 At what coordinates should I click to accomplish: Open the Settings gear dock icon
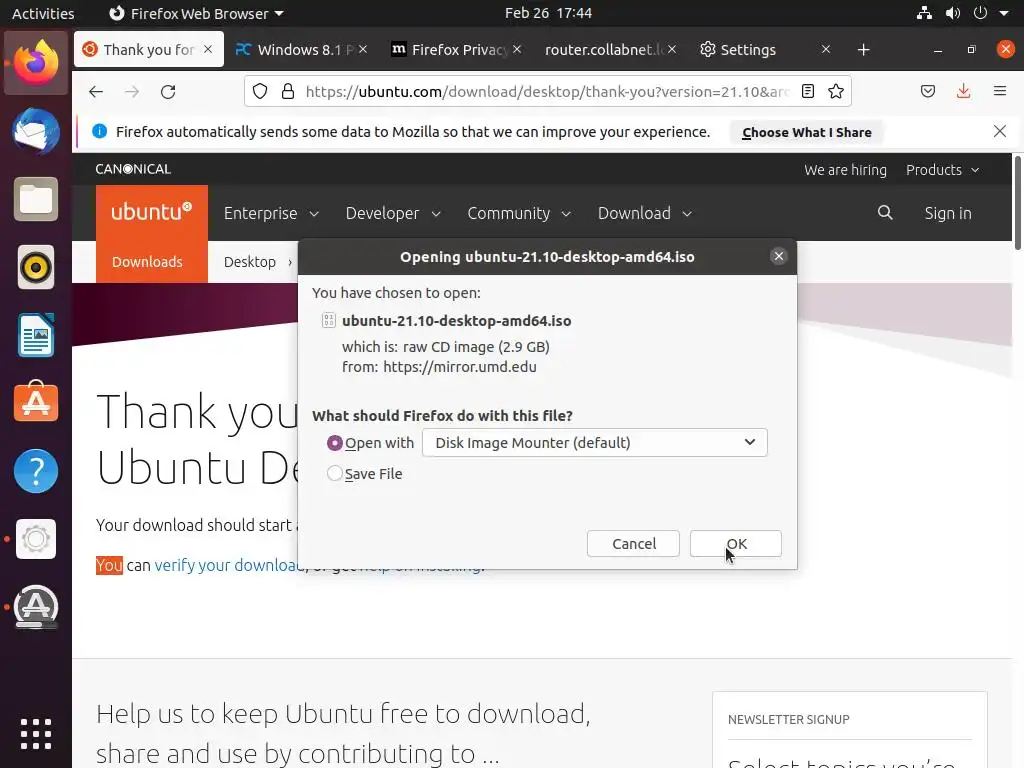point(36,539)
